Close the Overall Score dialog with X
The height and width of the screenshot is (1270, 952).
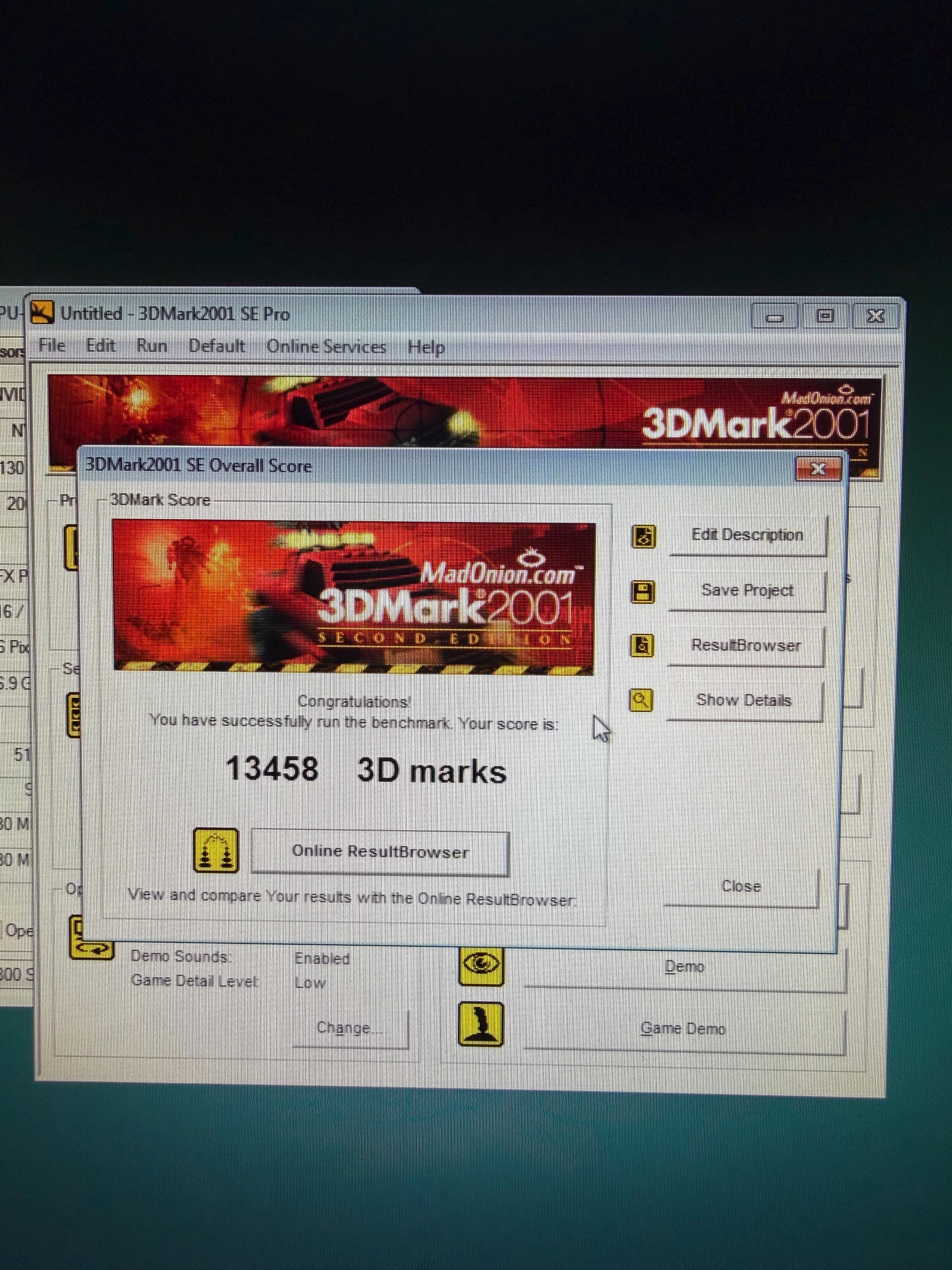818,469
